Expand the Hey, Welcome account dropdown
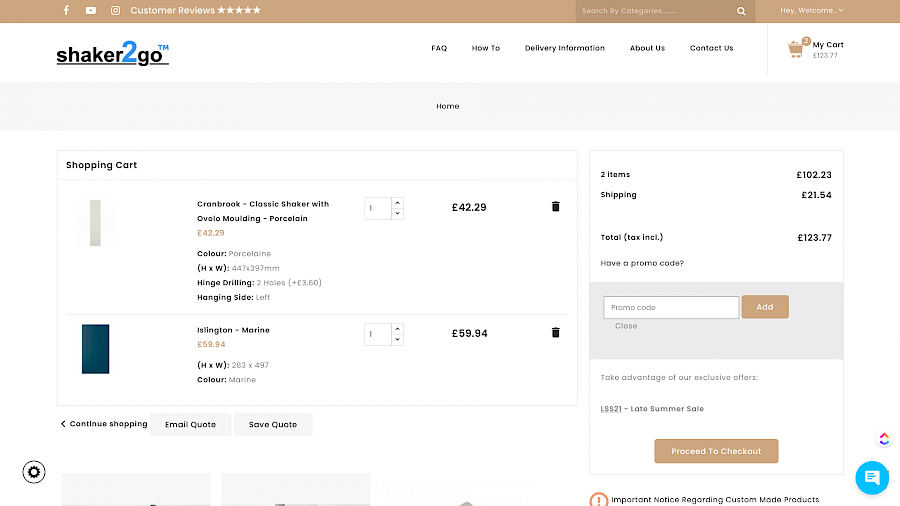 pyautogui.click(x=812, y=11)
